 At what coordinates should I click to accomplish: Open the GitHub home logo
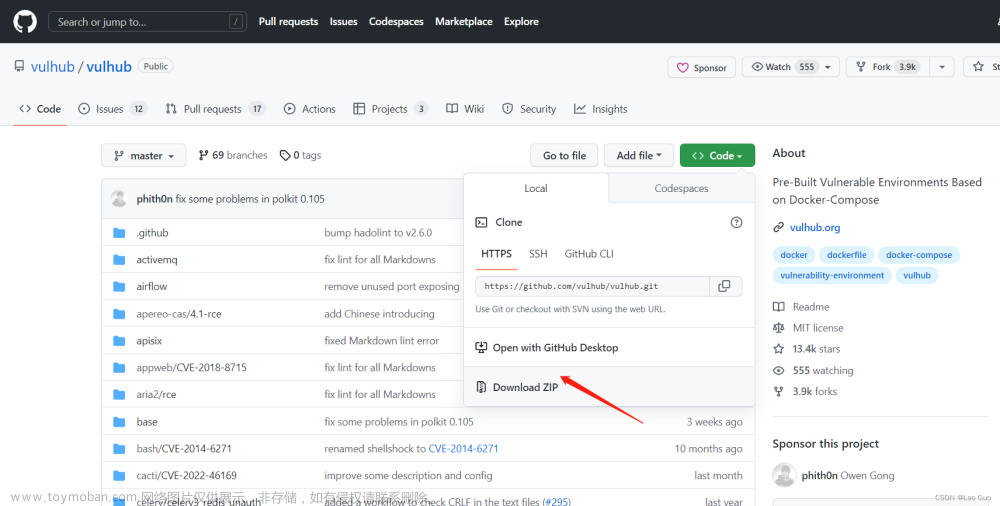coord(25,22)
